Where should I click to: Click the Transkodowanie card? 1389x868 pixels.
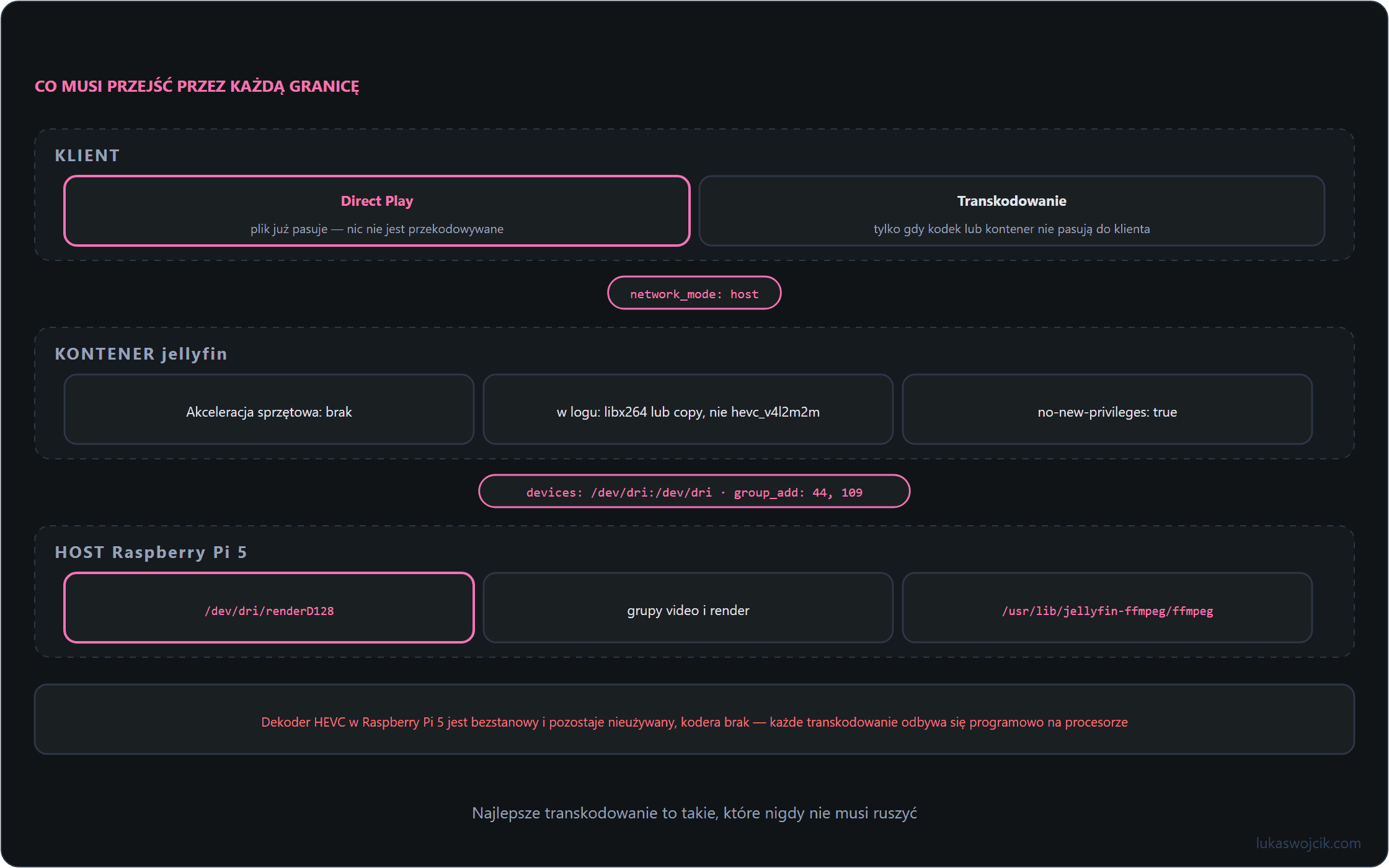[x=1012, y=211]
